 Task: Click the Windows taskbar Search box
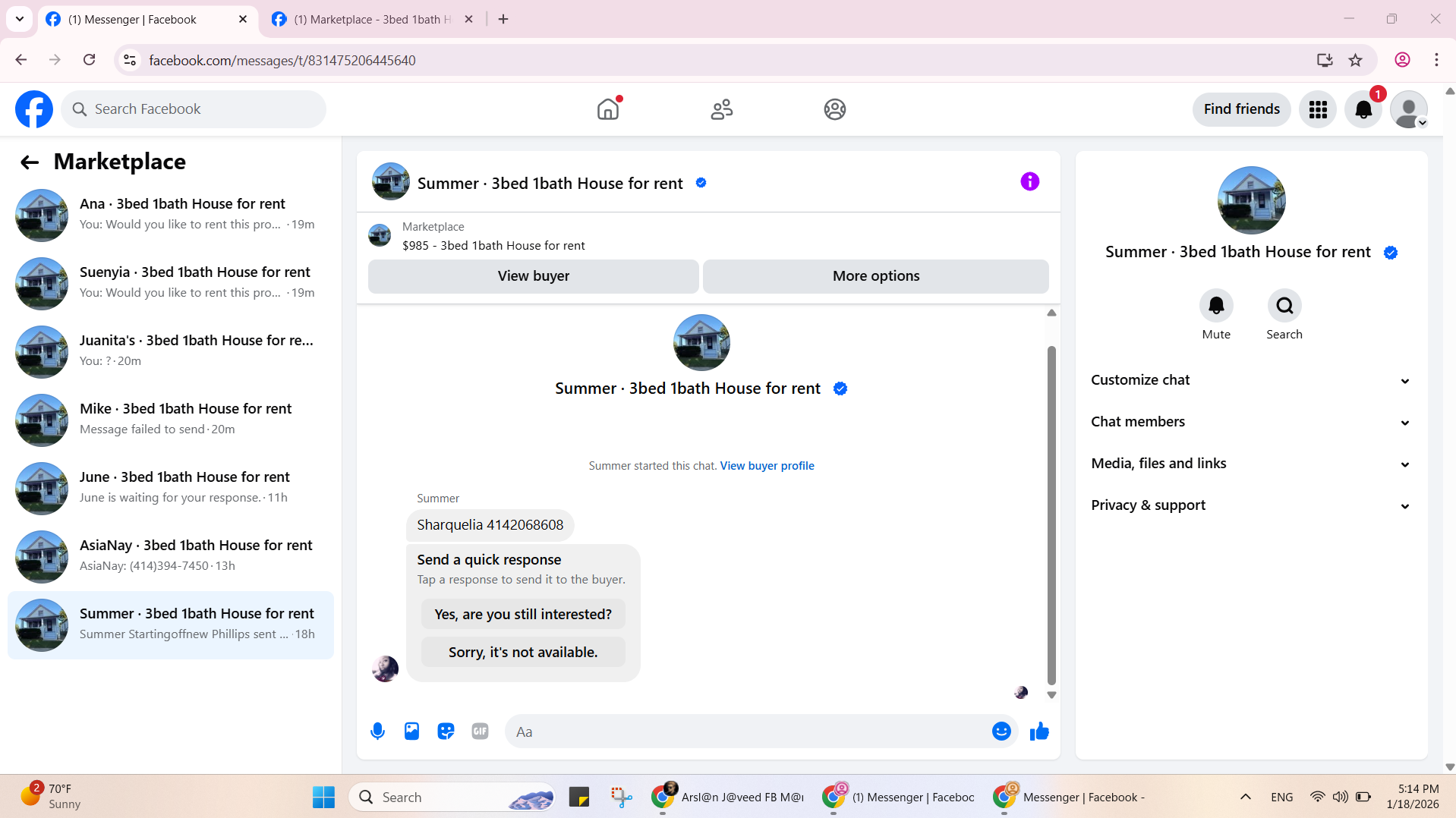click(452, 797)
